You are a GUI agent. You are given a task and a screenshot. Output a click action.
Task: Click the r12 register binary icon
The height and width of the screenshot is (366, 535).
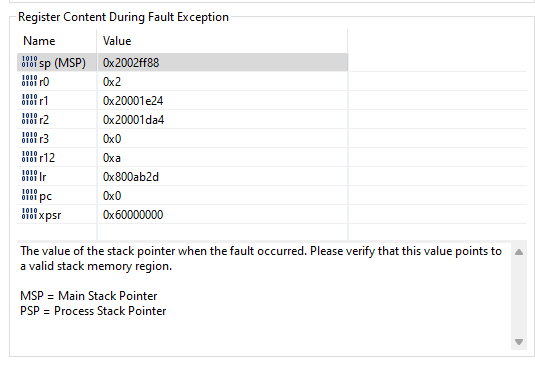coord(29,157)
